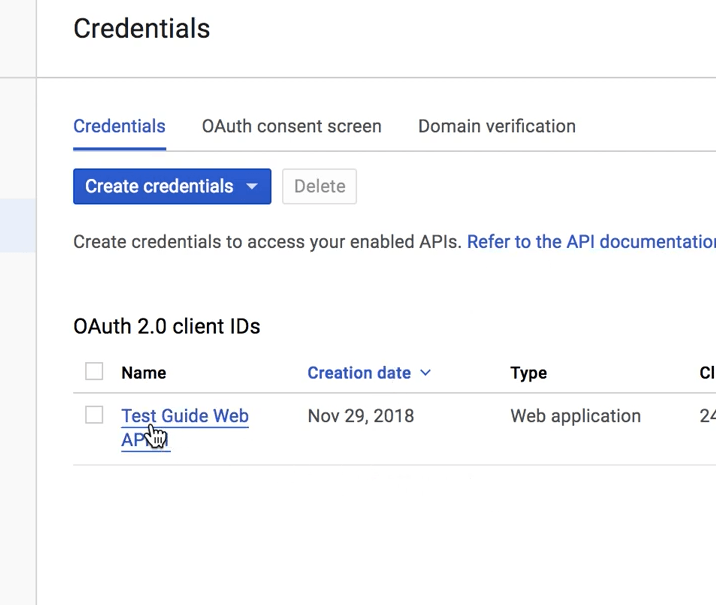The height and width of the screenshot is (605, 716).
Task: Click the Type column header
Action: point(528,373)
